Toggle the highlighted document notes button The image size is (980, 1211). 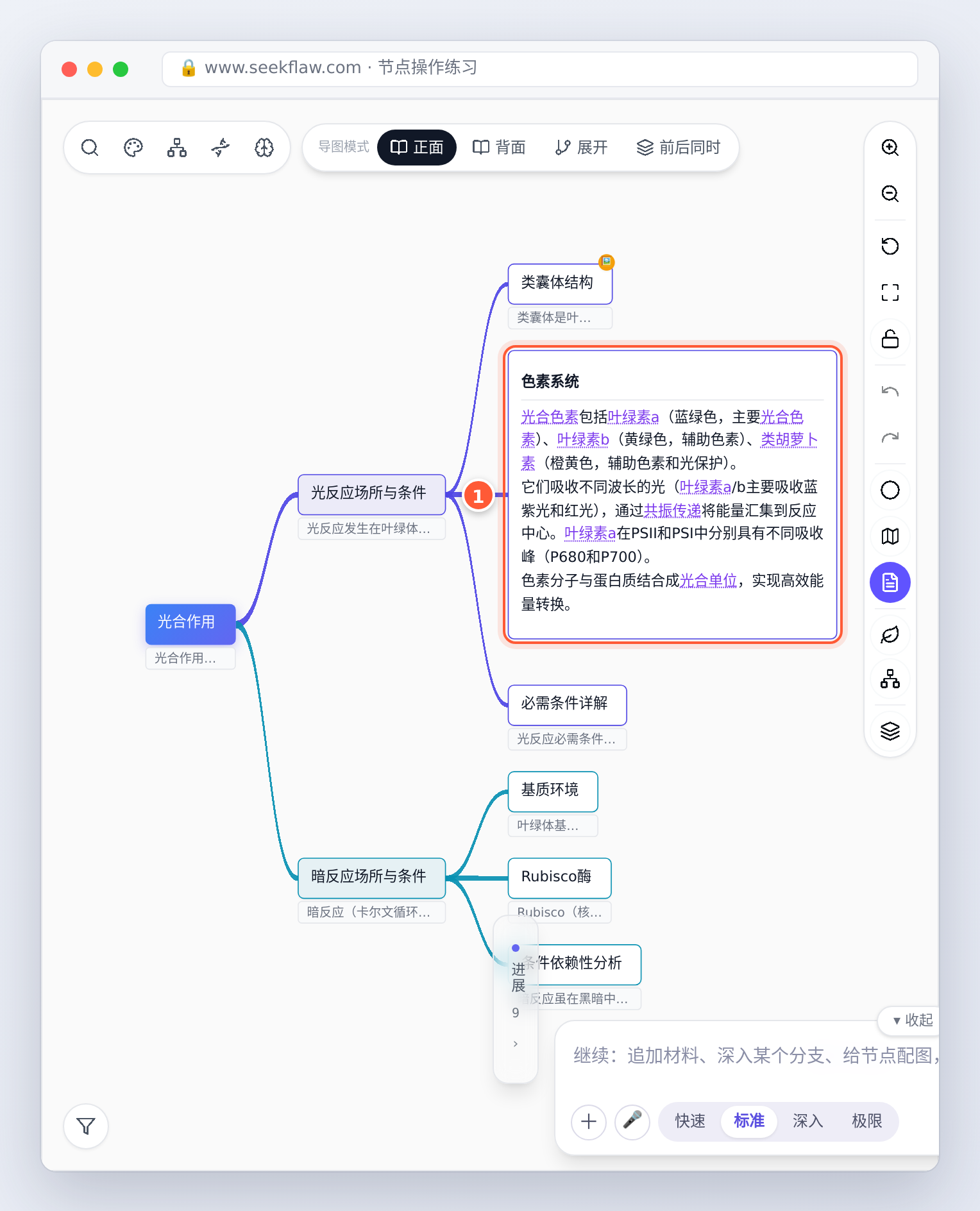890,582
